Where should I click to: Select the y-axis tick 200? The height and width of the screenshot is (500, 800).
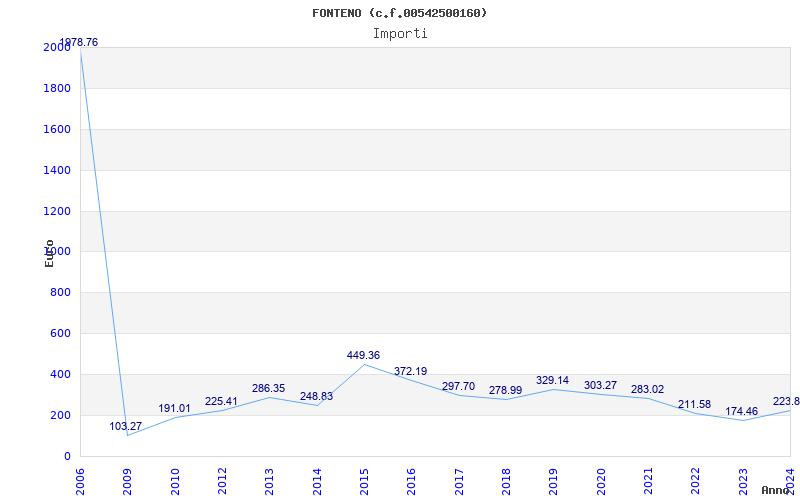click(60, 415)
